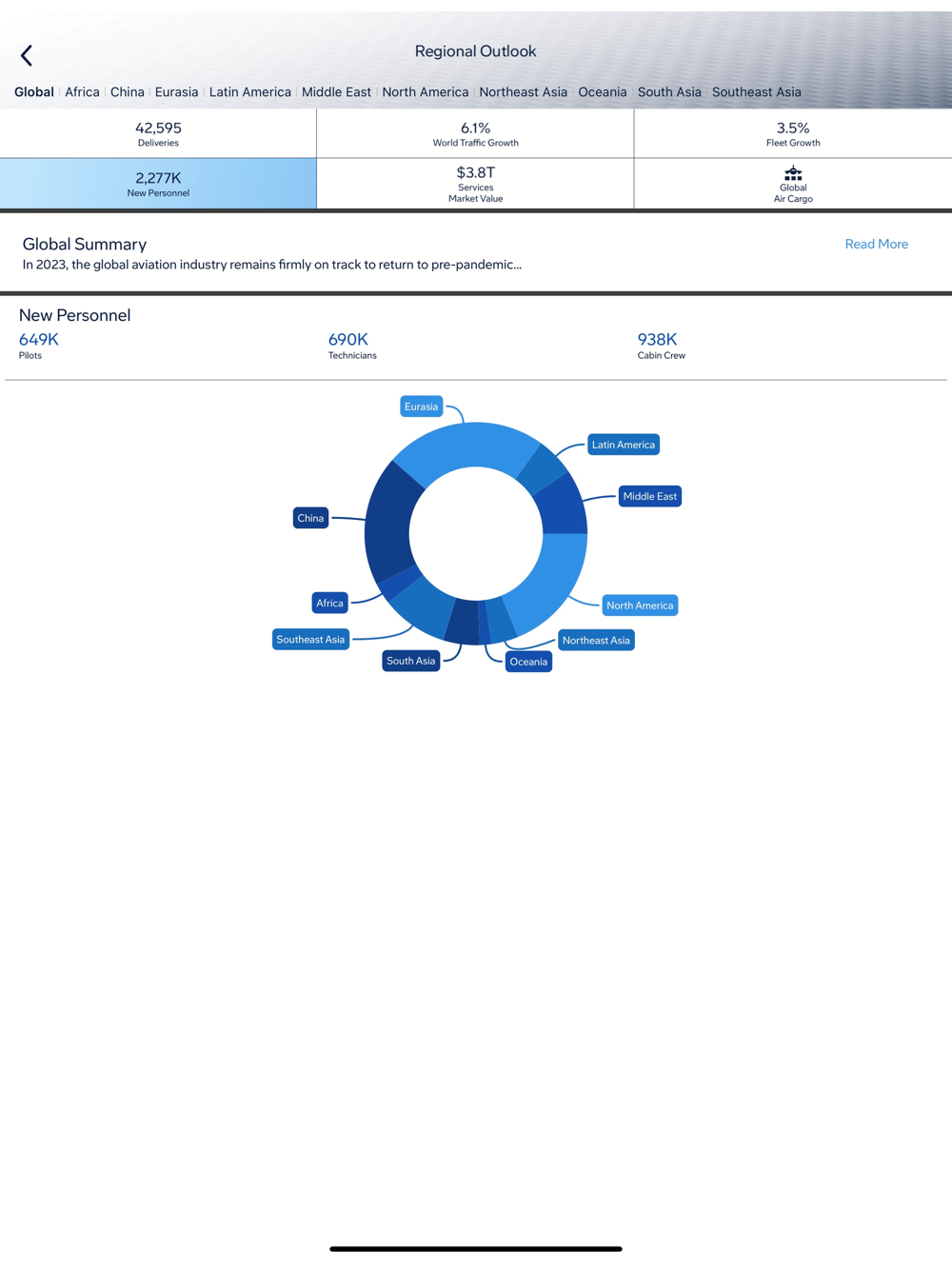Open the Latin America tab
This screenshot has height=1270, width=952.
coord(250,92)
